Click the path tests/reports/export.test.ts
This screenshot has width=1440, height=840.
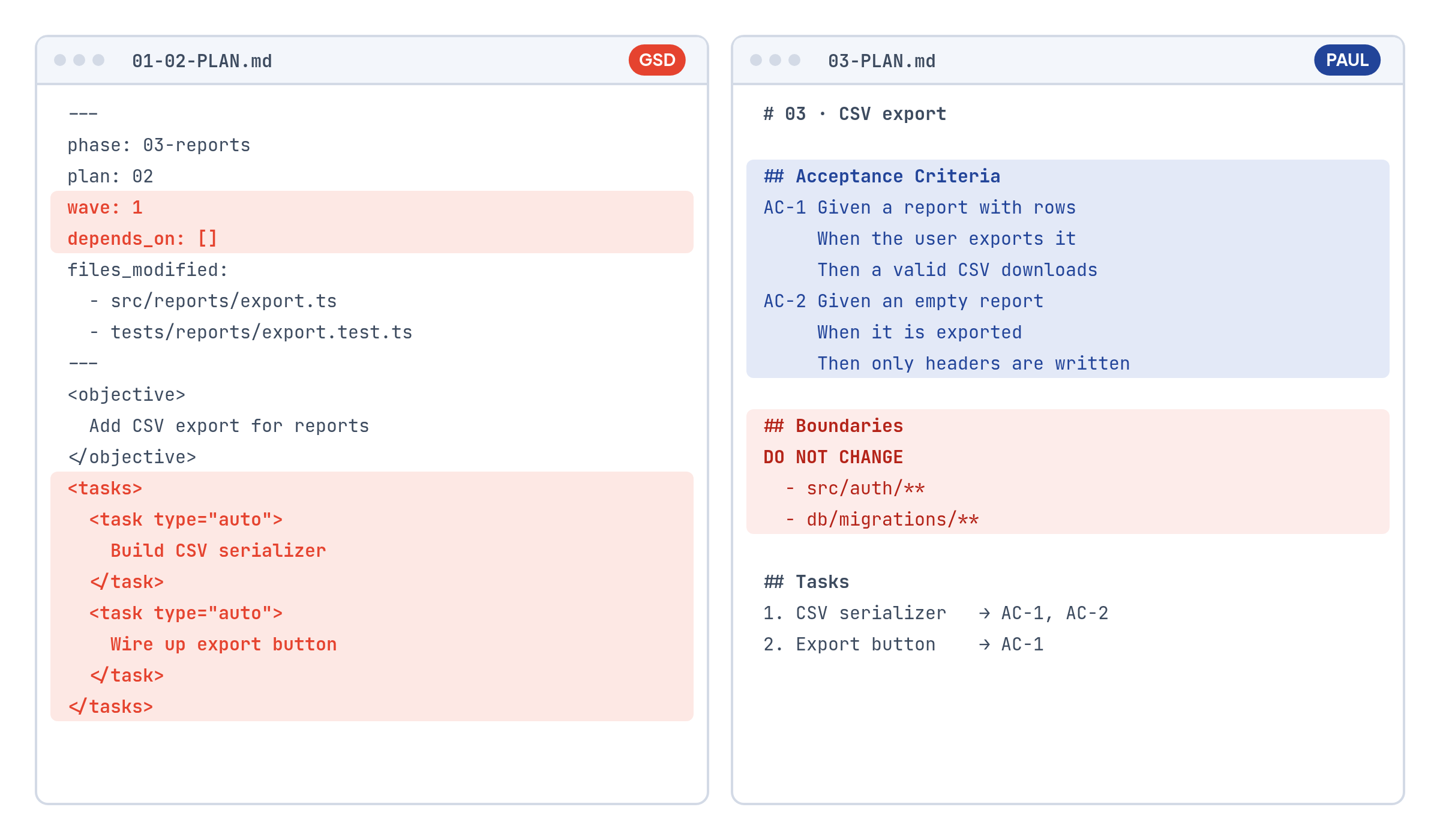point(262,332)
